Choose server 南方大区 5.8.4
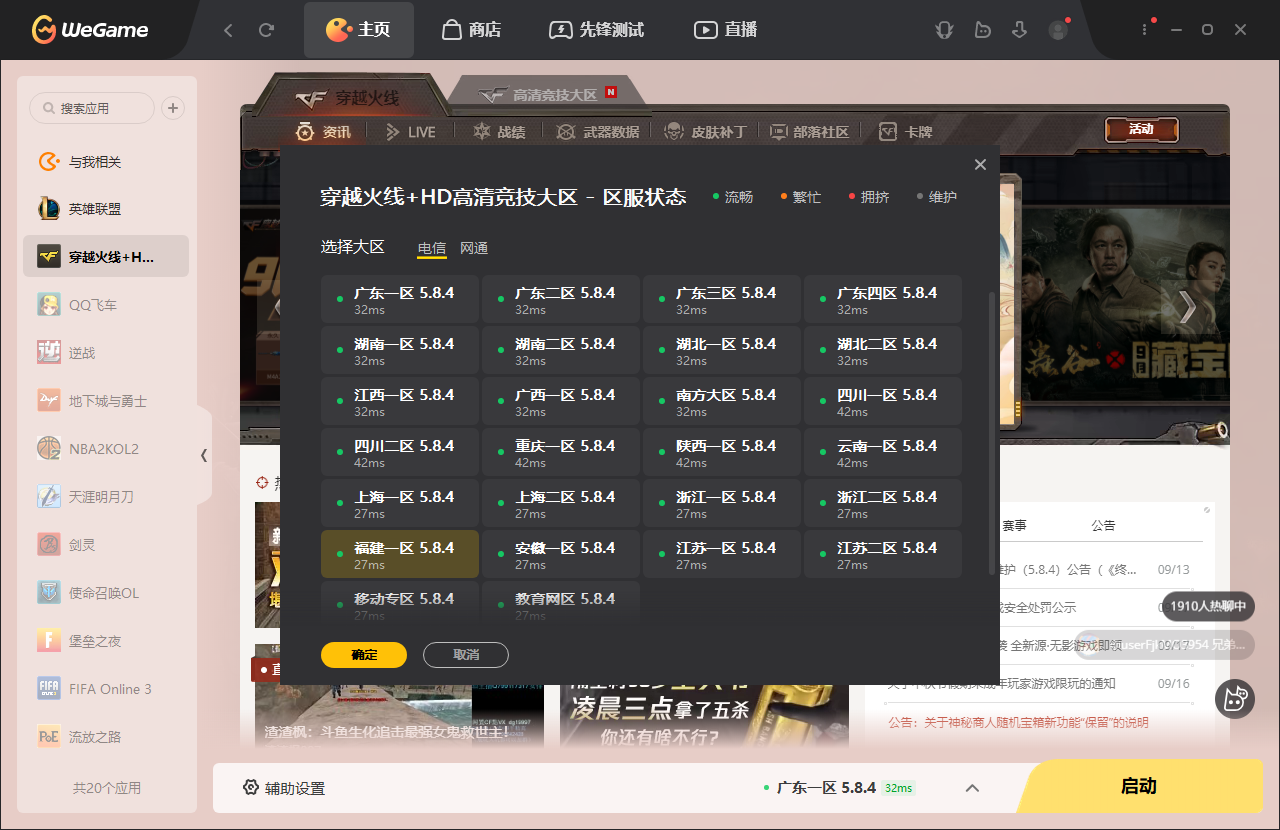1280x830 pixels. (x=722, y=401)
